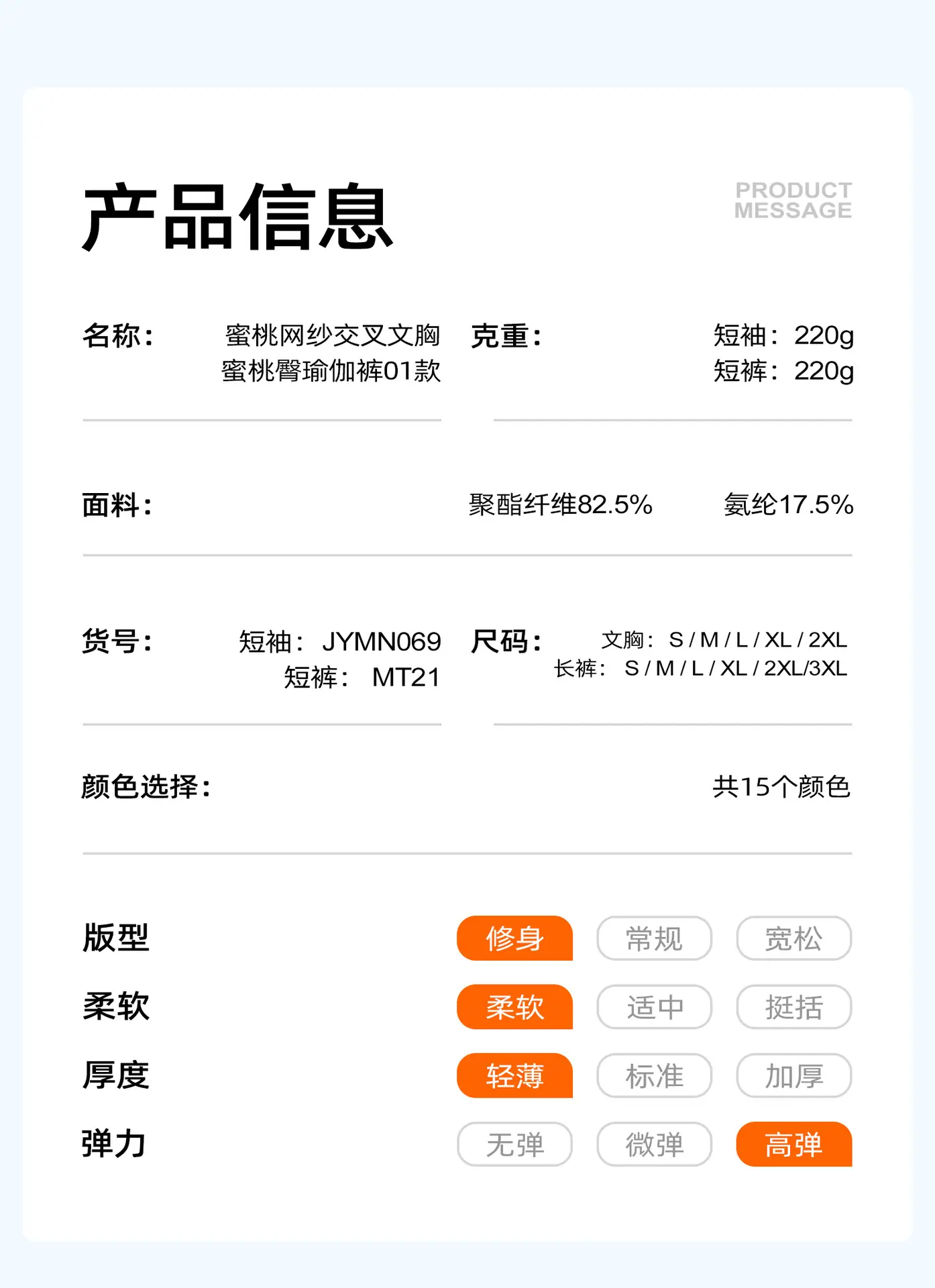Click the 共15个颜色 color count text

(x=781, y=786)
